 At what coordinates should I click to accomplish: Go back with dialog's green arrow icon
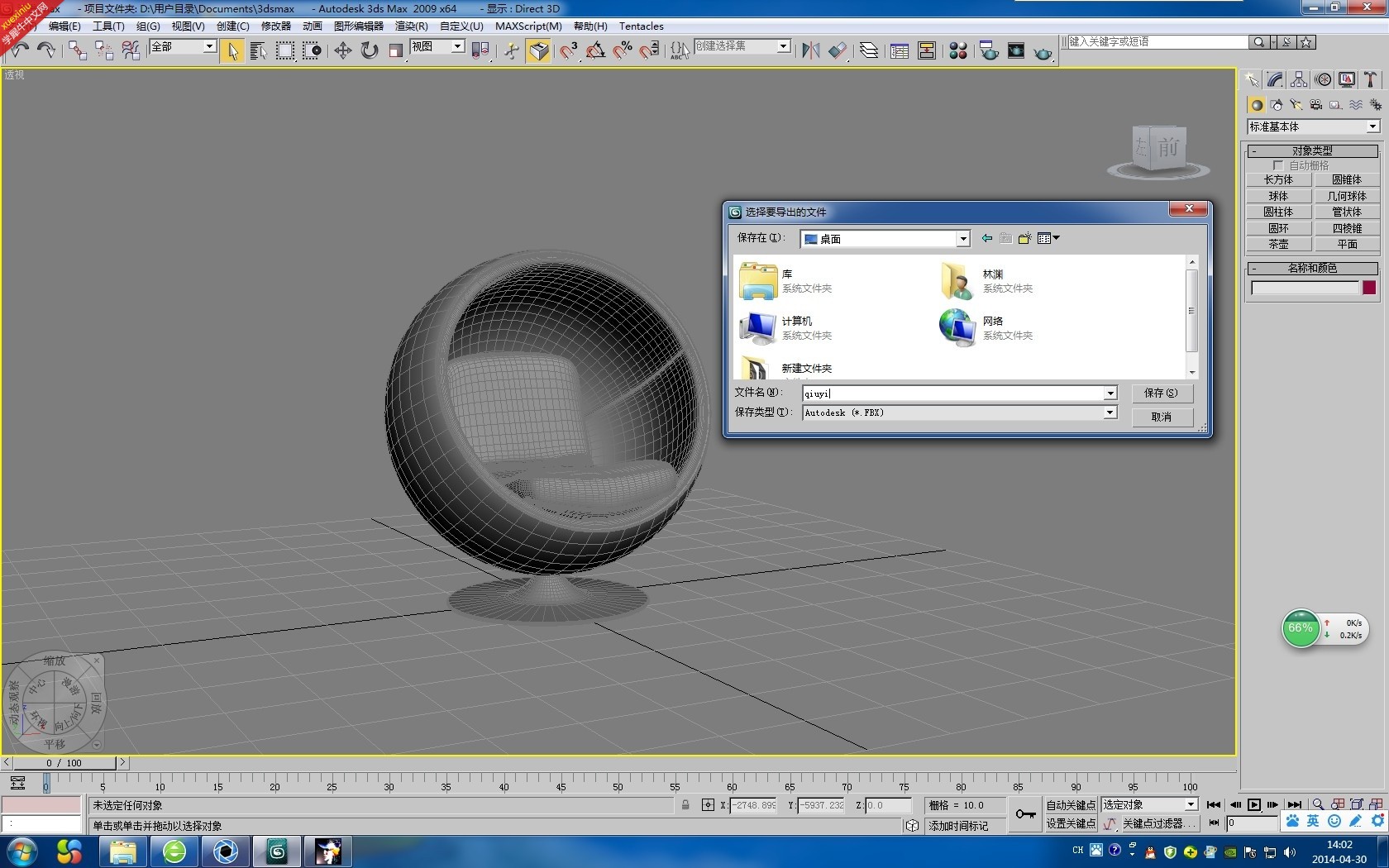(987, 238)
